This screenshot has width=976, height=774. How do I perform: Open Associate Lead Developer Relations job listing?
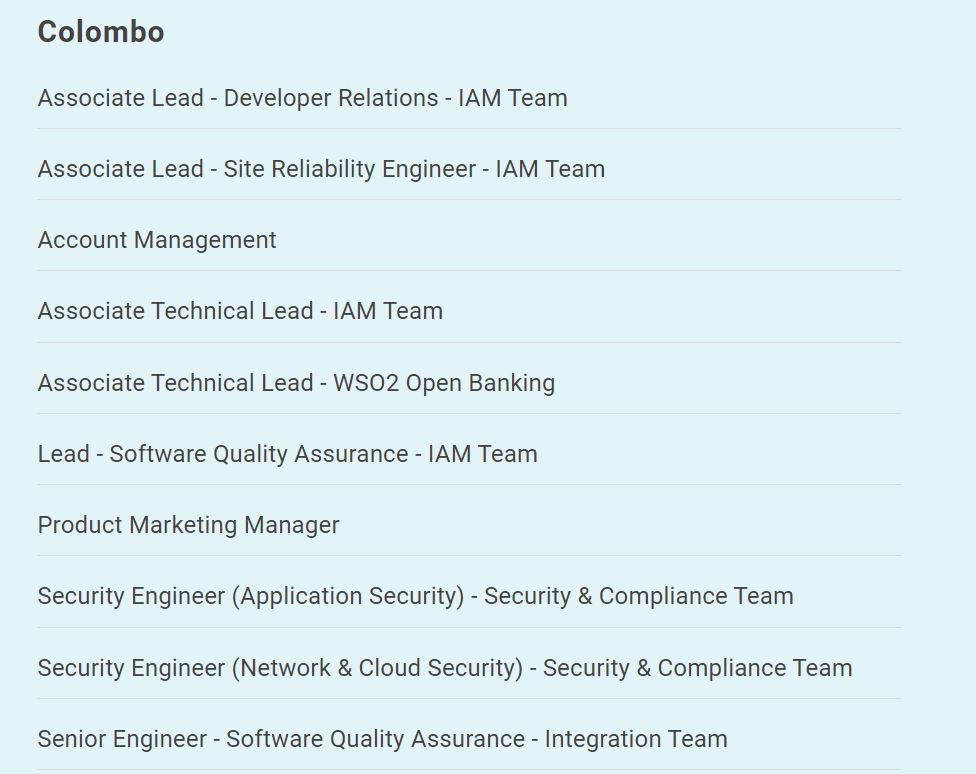(x=303, y=98)
